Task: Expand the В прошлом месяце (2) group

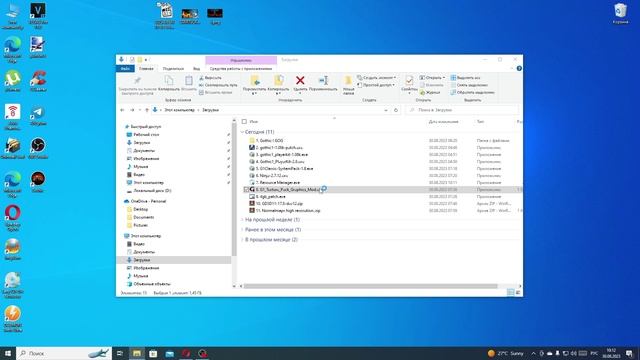Action: pyautogui.click(x=242, y=240)
